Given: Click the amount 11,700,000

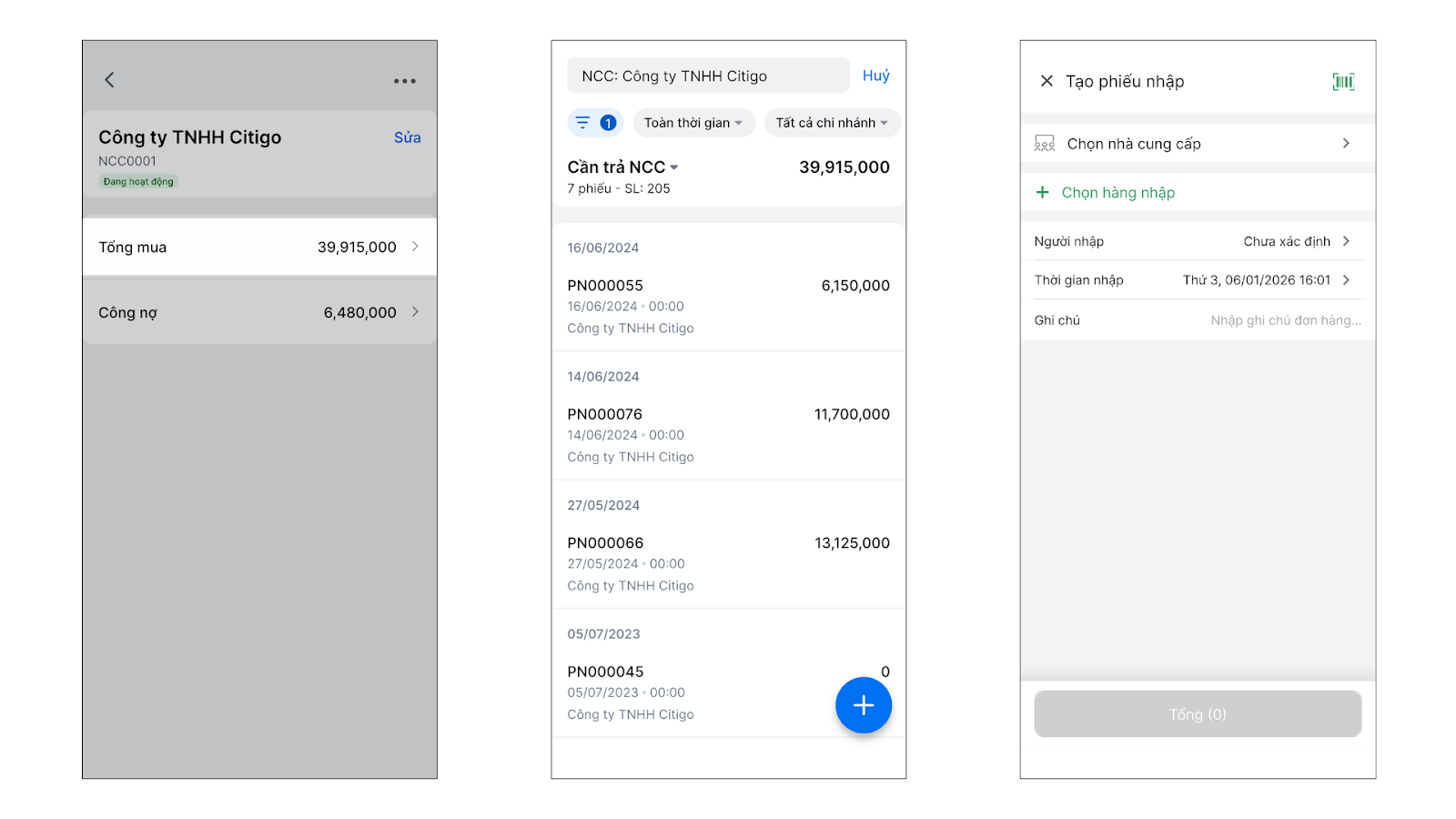Looking at the screenshot, I should coord(852,415).
